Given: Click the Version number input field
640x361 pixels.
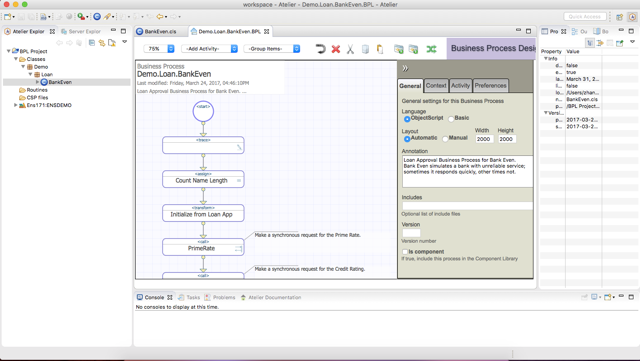Looking at the screenshot, I should [x=411, y=233].
